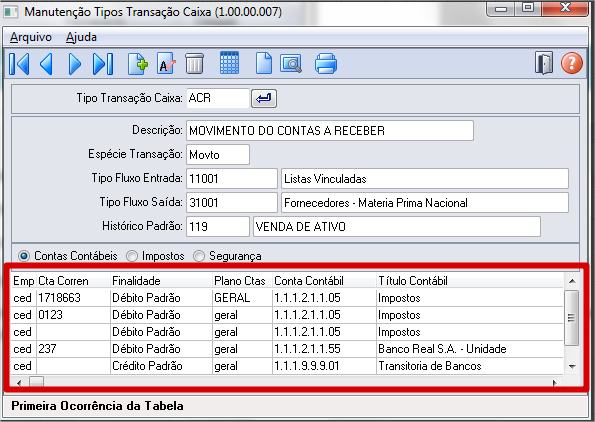Open help with question mark icon

point(572,63)
